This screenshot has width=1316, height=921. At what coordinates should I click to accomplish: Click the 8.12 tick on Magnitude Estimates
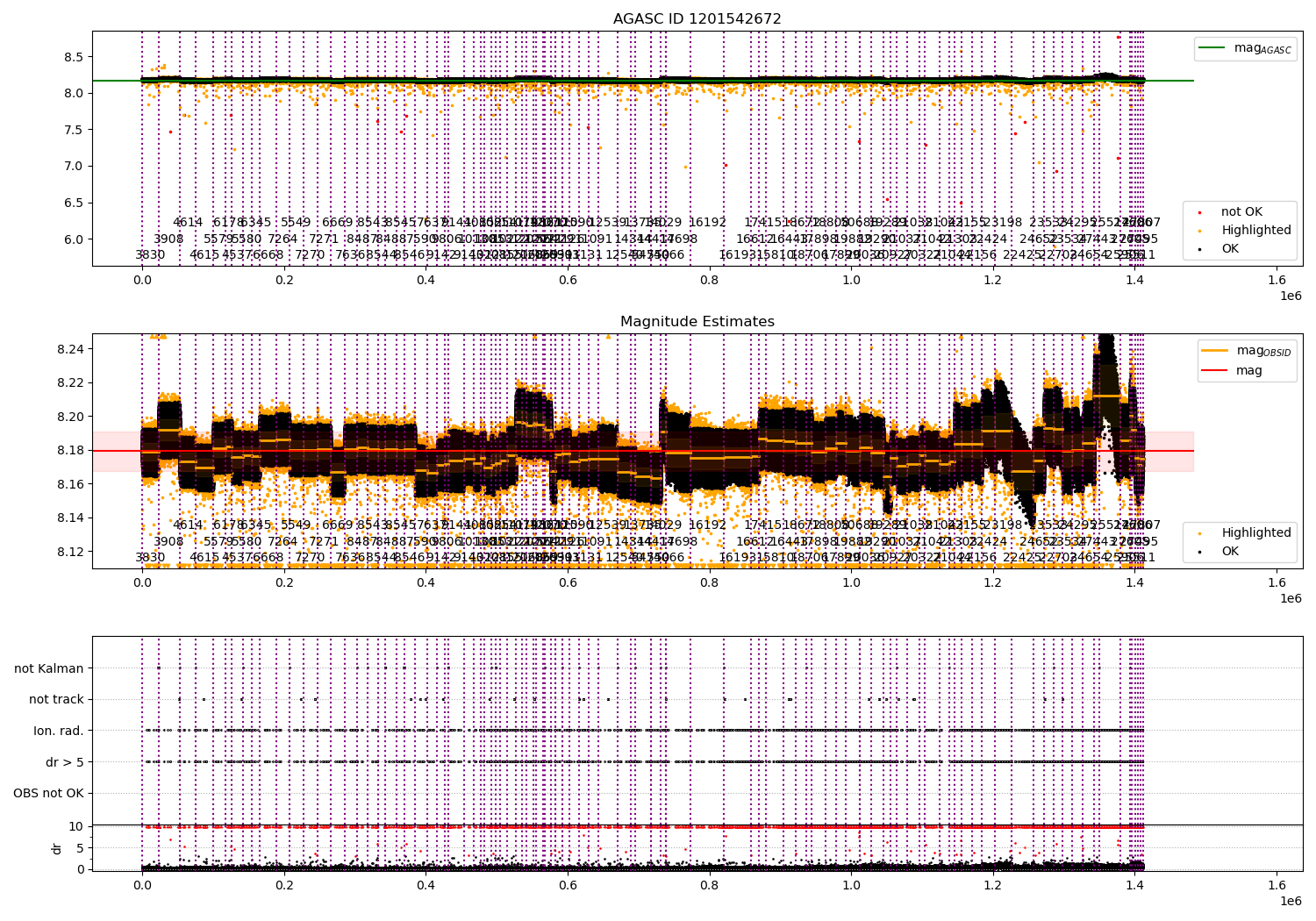(71, 553)
